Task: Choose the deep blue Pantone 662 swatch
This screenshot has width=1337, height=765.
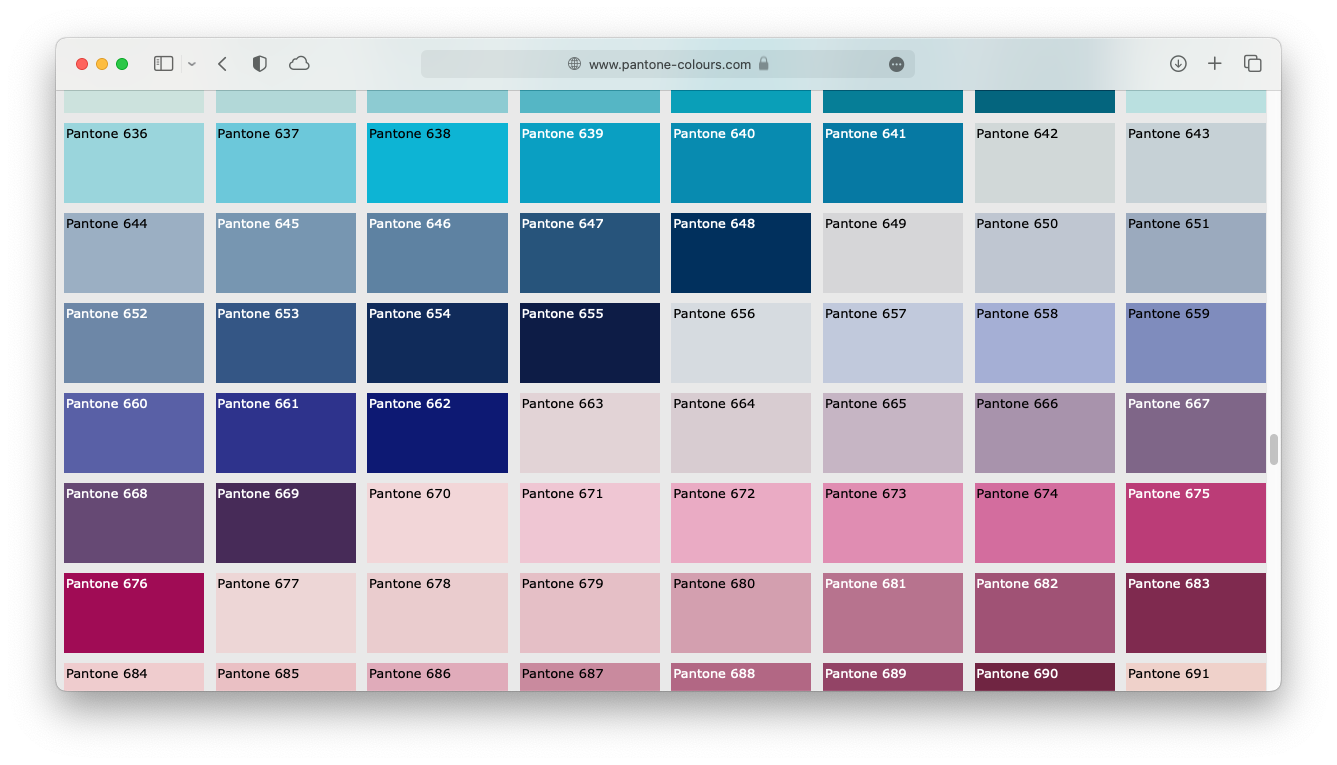Action: (x=437, y=433)
